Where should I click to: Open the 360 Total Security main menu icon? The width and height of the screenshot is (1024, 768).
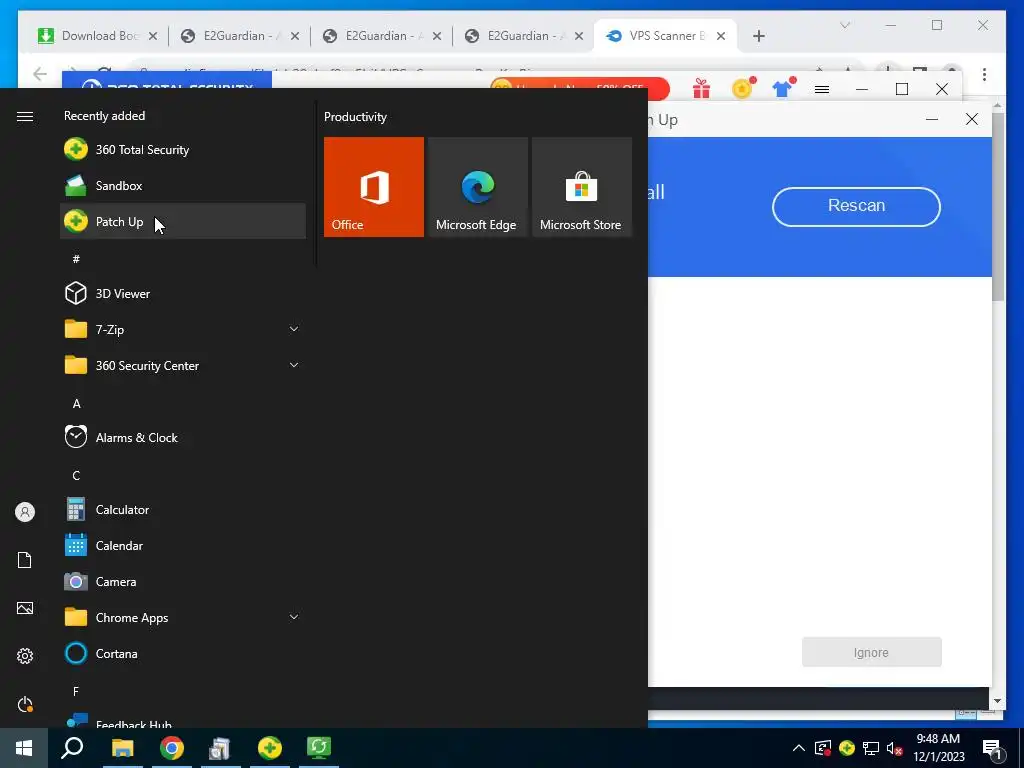tap(822, 89)
